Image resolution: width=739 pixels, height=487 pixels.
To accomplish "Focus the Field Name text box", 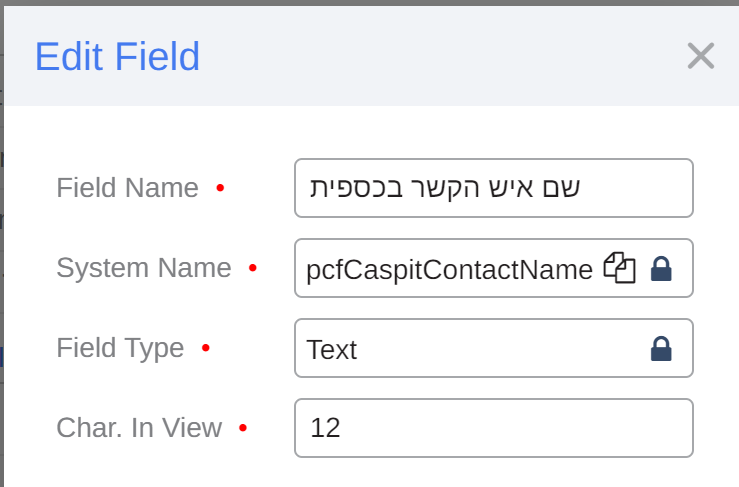I will (x=493, y=188).
